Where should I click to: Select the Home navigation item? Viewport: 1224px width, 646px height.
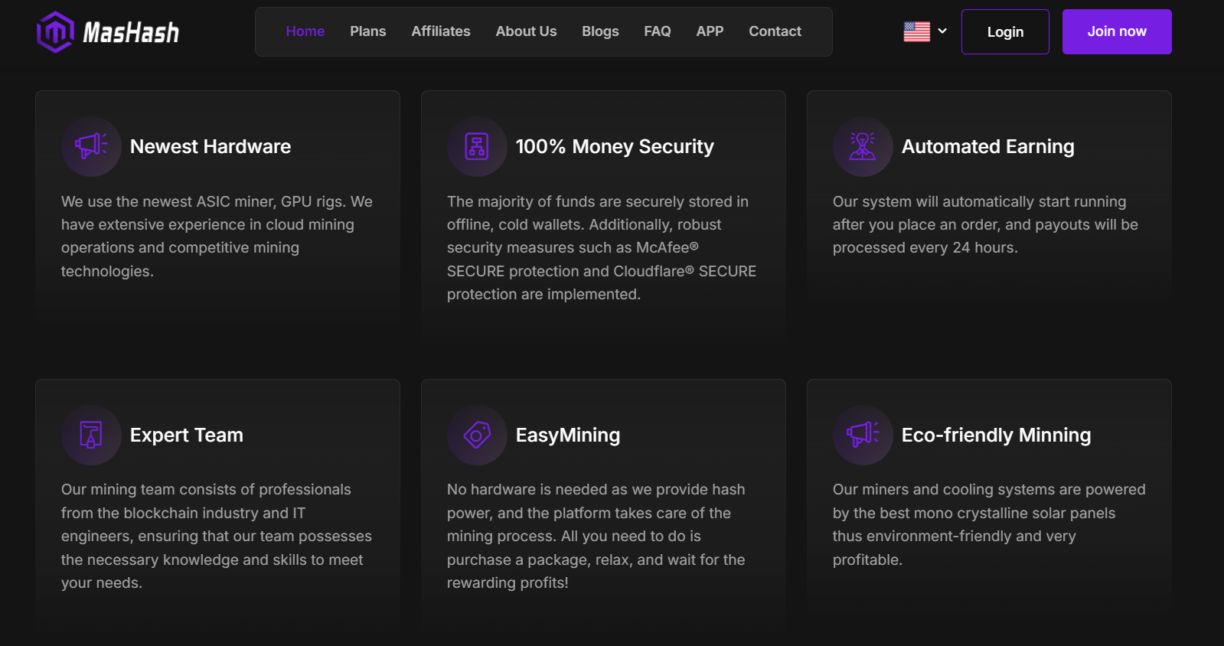pyautogui.click(x=305, y=31)
